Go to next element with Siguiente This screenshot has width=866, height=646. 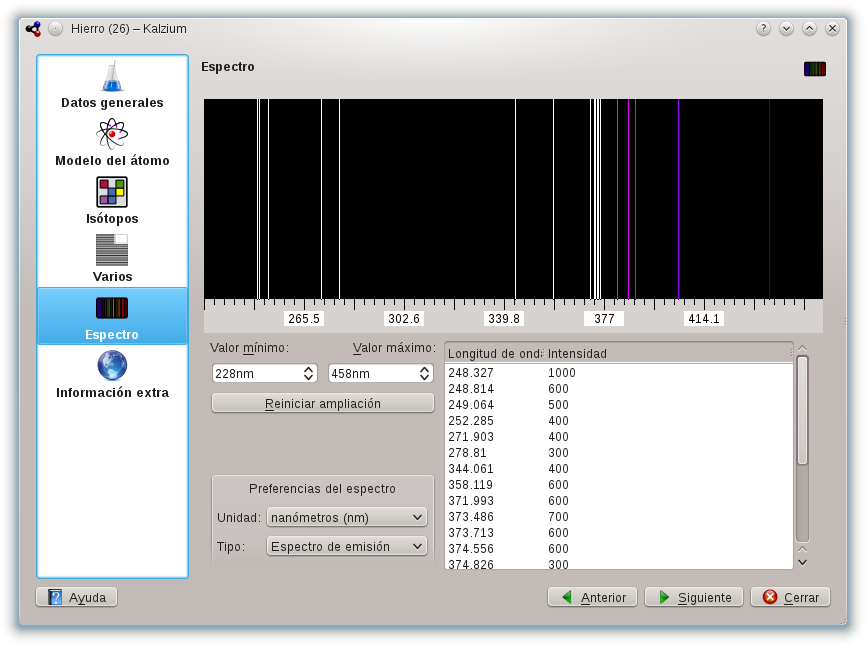694,597
